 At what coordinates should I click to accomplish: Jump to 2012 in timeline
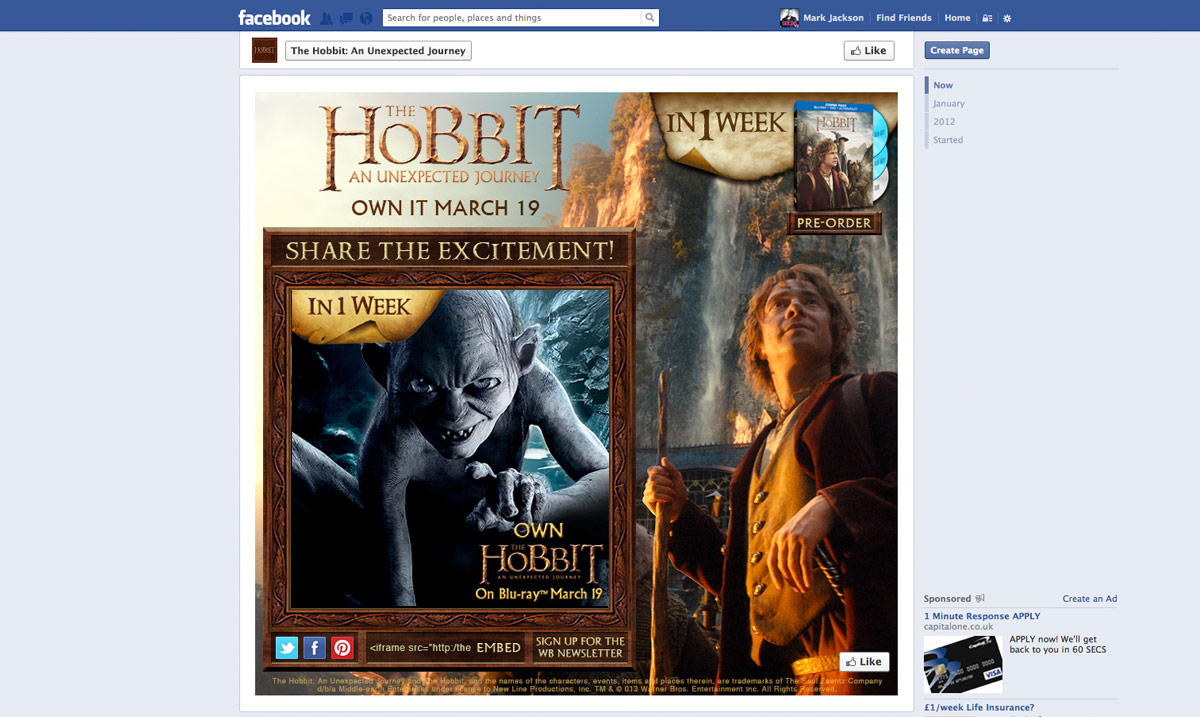click(944, 121)
